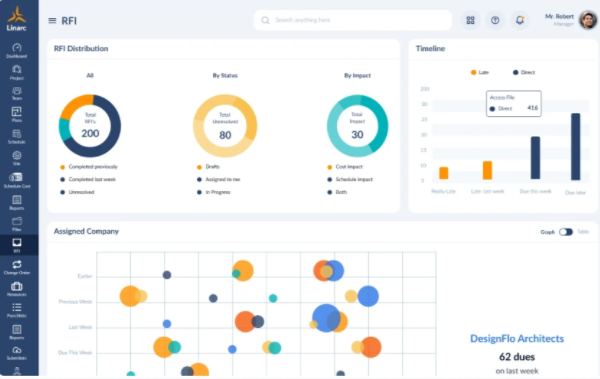600x379 pixels.
Task: Toggle the Graph/Table switch
Action: 566,232
